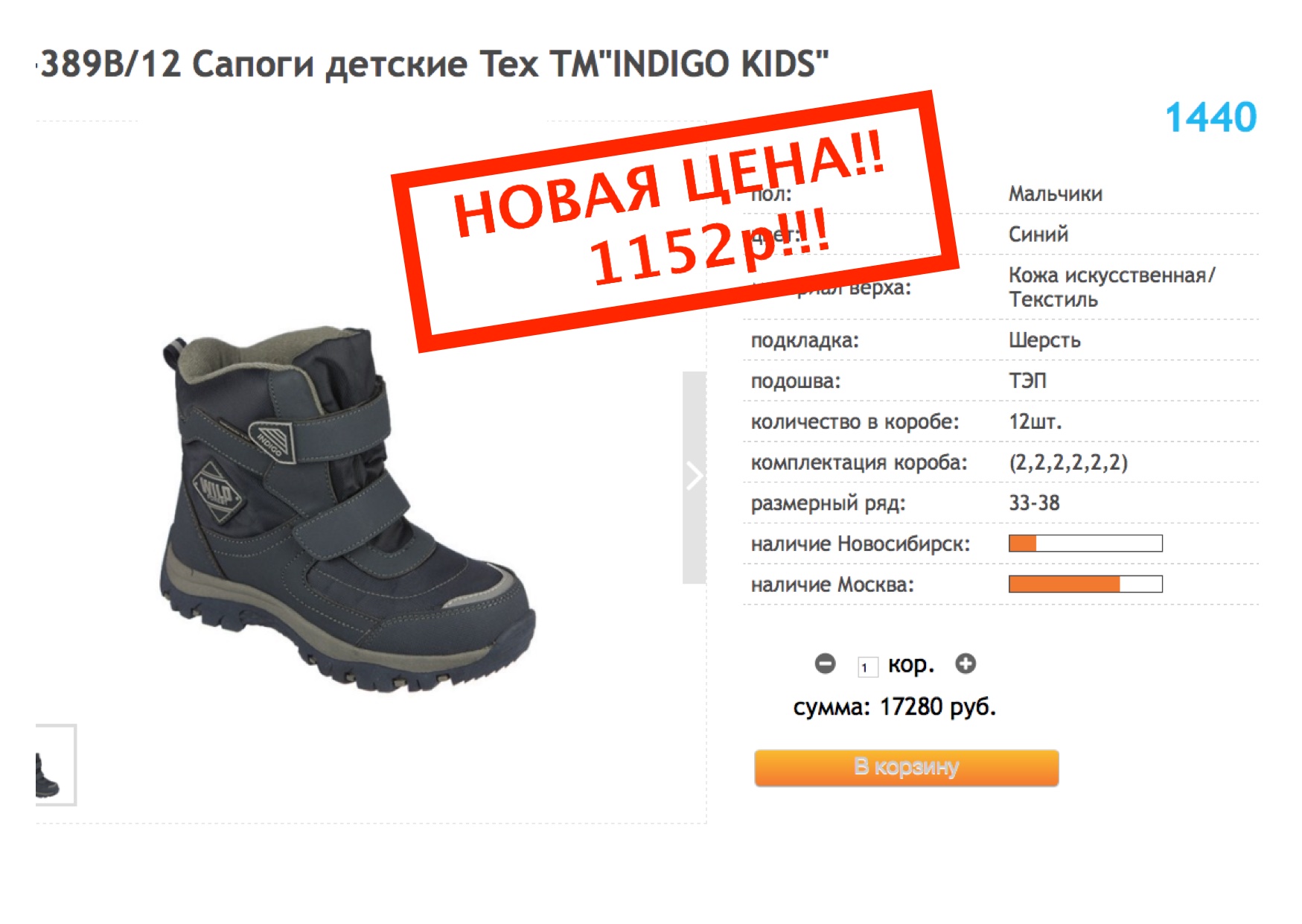1302x924 pixels.
Task: Click the box composition (2,2,2,2,2,2) value
Action: (x=1068, y=462)
